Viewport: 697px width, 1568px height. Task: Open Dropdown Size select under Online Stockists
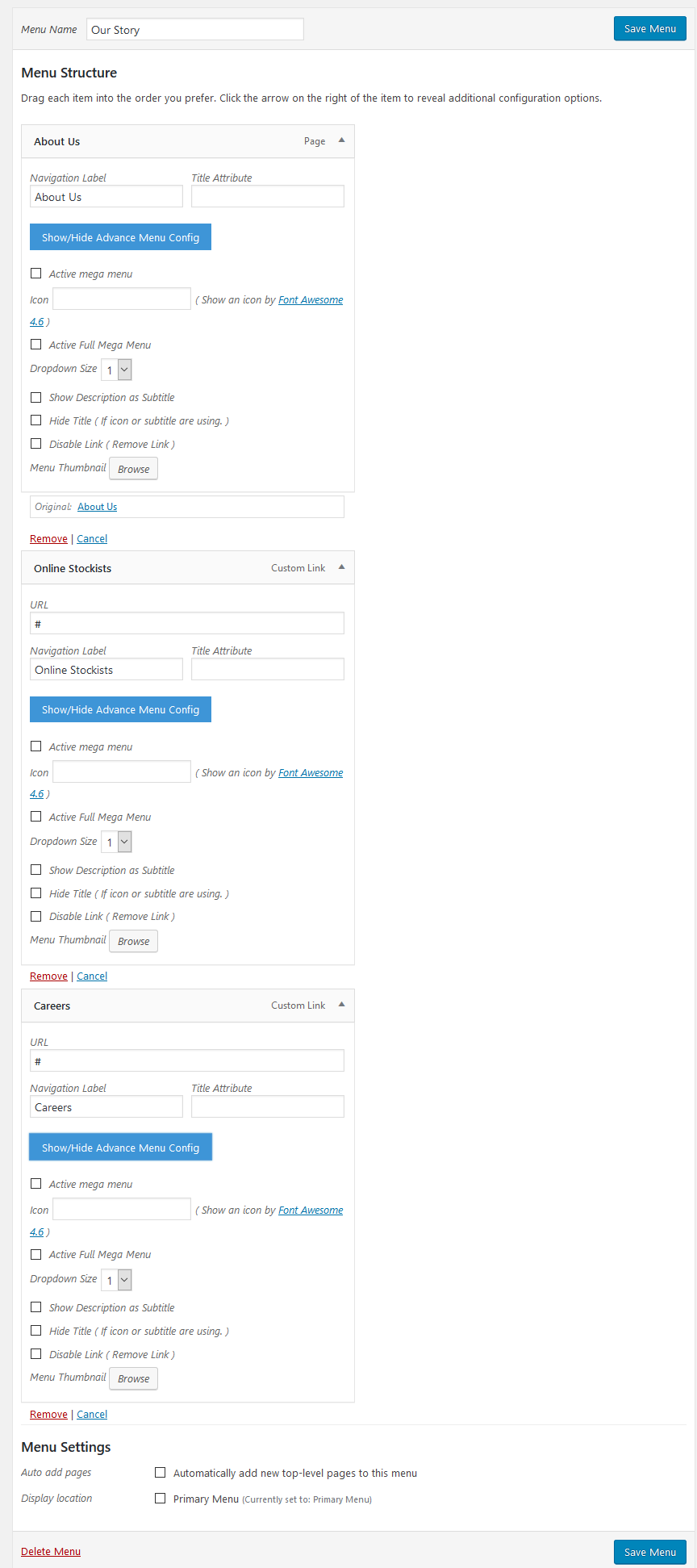pyautogui.click(x=116, y=842)
